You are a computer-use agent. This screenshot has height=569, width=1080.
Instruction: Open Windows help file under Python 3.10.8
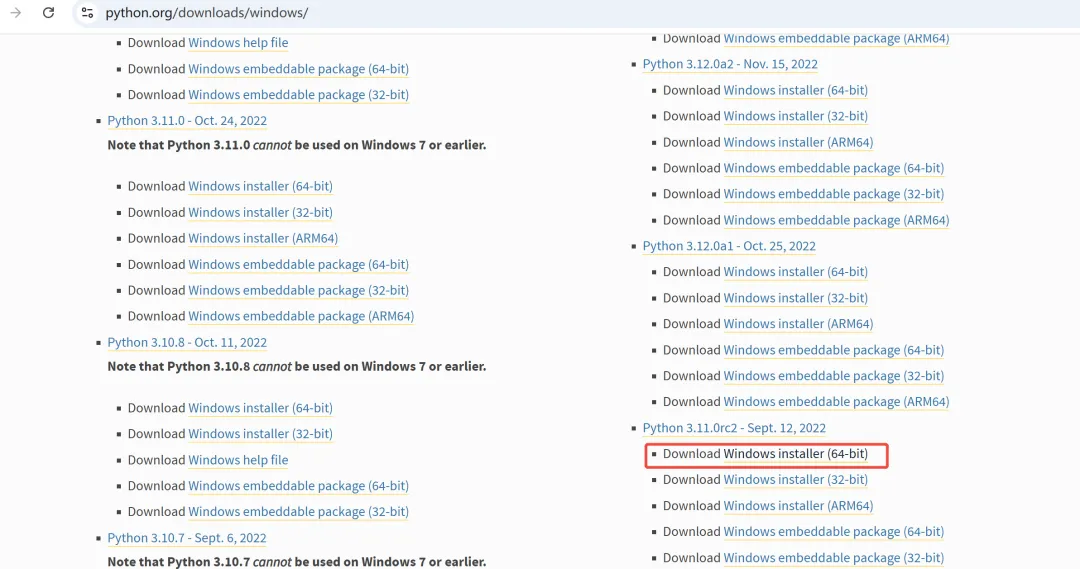[238, 460]
